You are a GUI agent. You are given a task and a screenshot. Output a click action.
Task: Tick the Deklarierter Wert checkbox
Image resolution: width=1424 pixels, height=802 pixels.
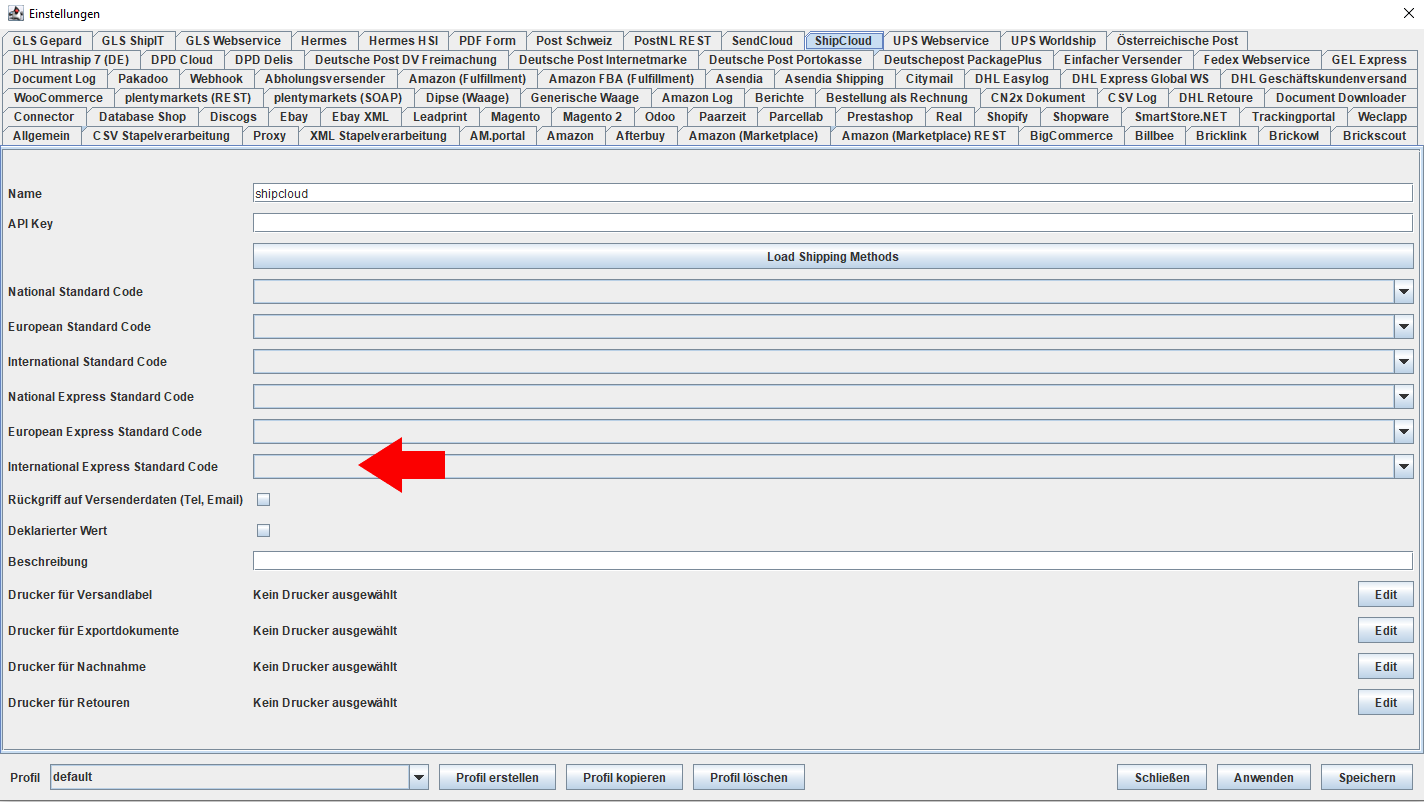pos(264,531)
